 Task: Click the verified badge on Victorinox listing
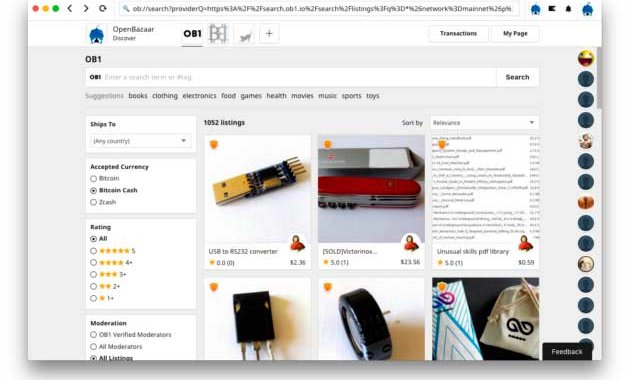[328, 145]
